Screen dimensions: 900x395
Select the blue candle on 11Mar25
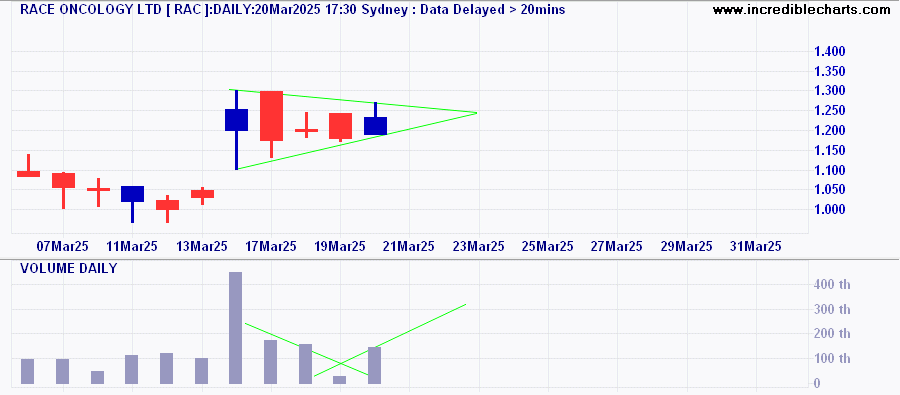[x=133, y=204]
